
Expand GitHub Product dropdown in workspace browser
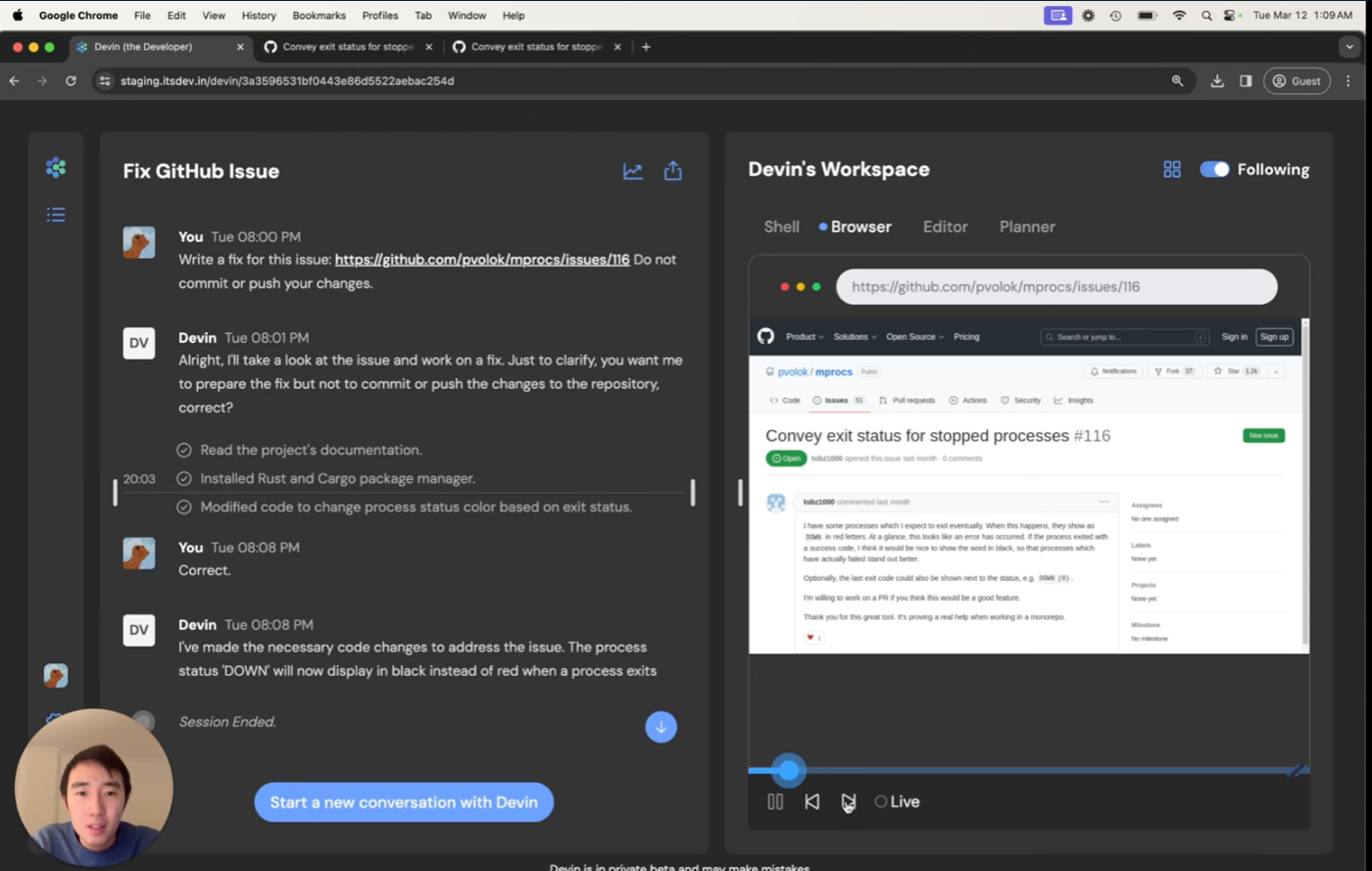(x=805, y=337)
